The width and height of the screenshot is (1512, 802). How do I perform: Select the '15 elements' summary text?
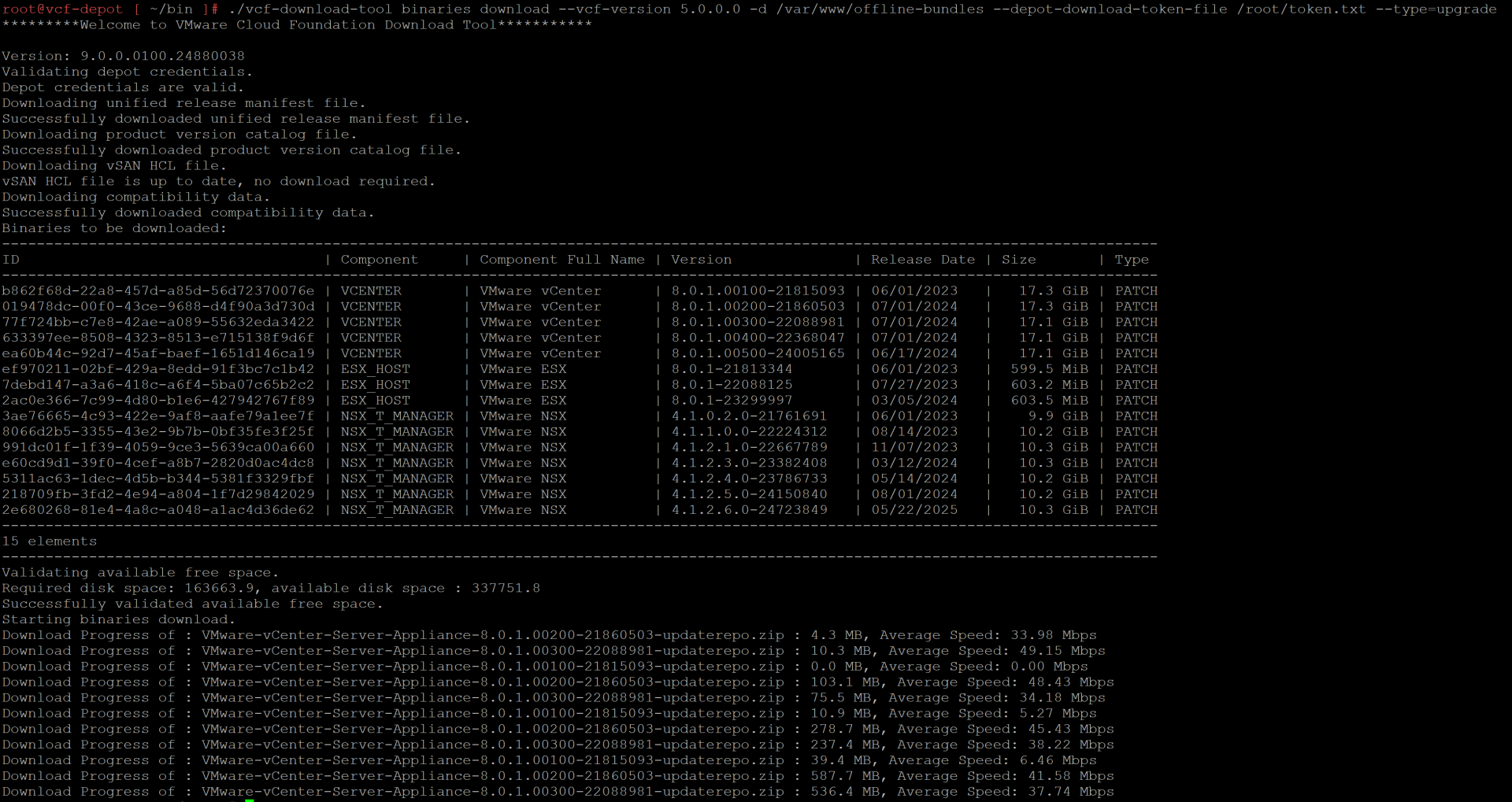50,541
